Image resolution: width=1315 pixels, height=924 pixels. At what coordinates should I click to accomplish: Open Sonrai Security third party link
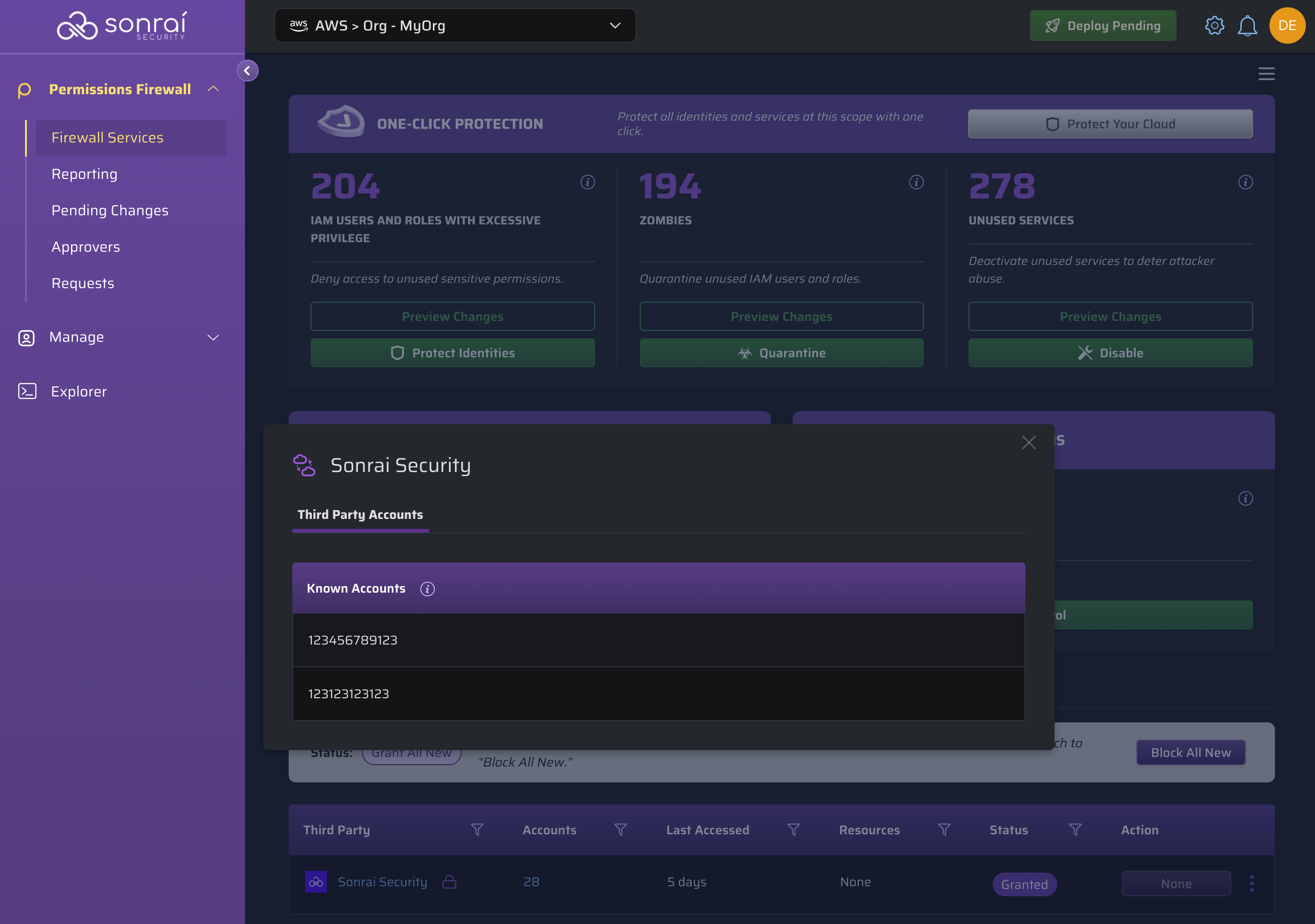(382, 882)
